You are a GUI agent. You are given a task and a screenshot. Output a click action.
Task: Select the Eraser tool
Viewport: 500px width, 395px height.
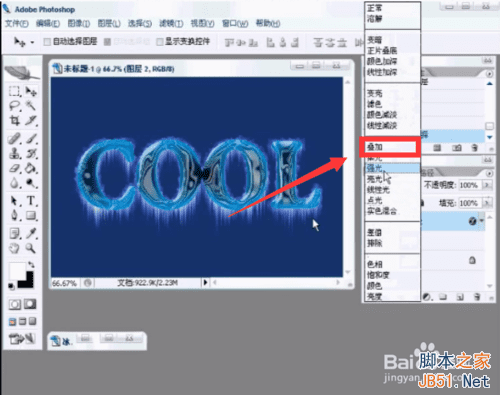(x=14, y=168)
